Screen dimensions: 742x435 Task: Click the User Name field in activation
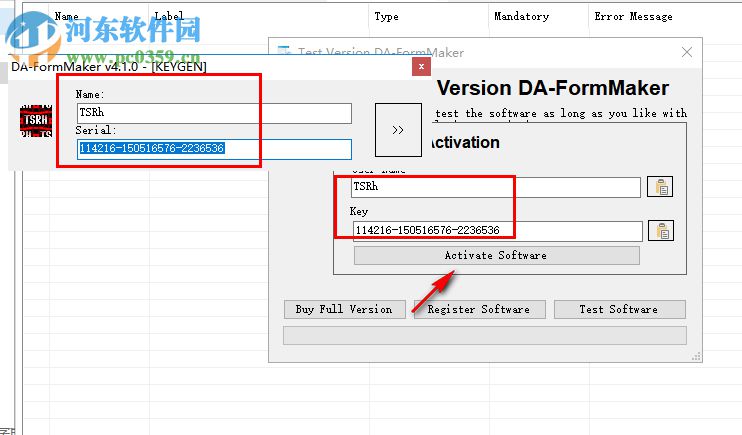click(495, 187)
